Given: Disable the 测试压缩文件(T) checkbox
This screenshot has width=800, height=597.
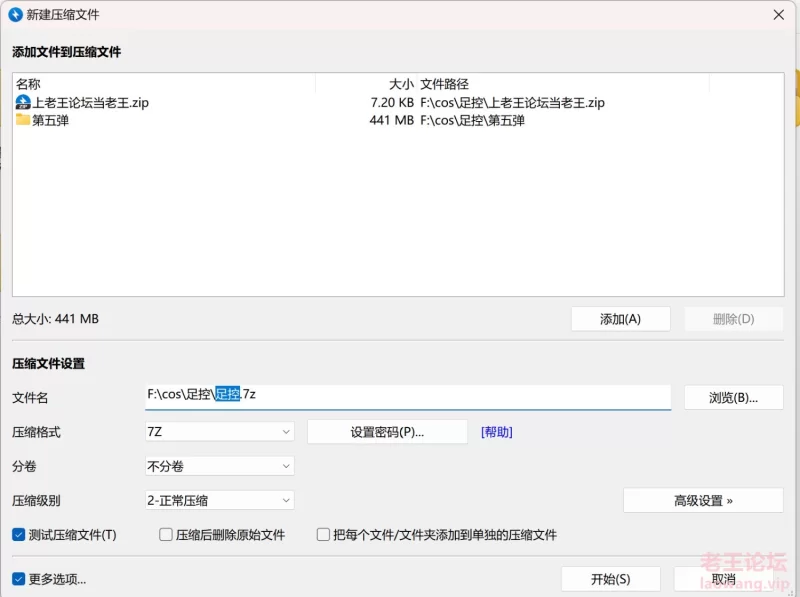Looking at the screenshot, I should click(14, 534).
